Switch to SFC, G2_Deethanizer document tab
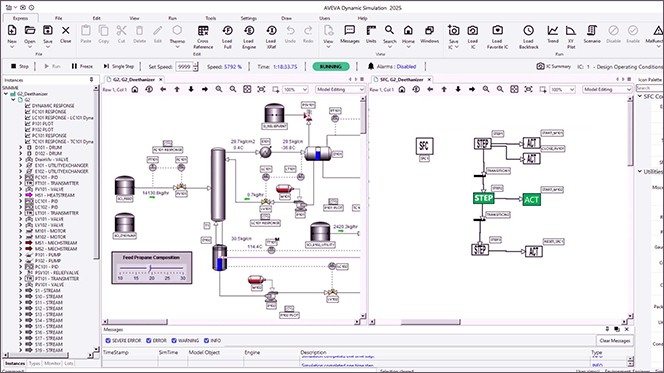This screenshot has width=664, height=373. coord(401,80)
